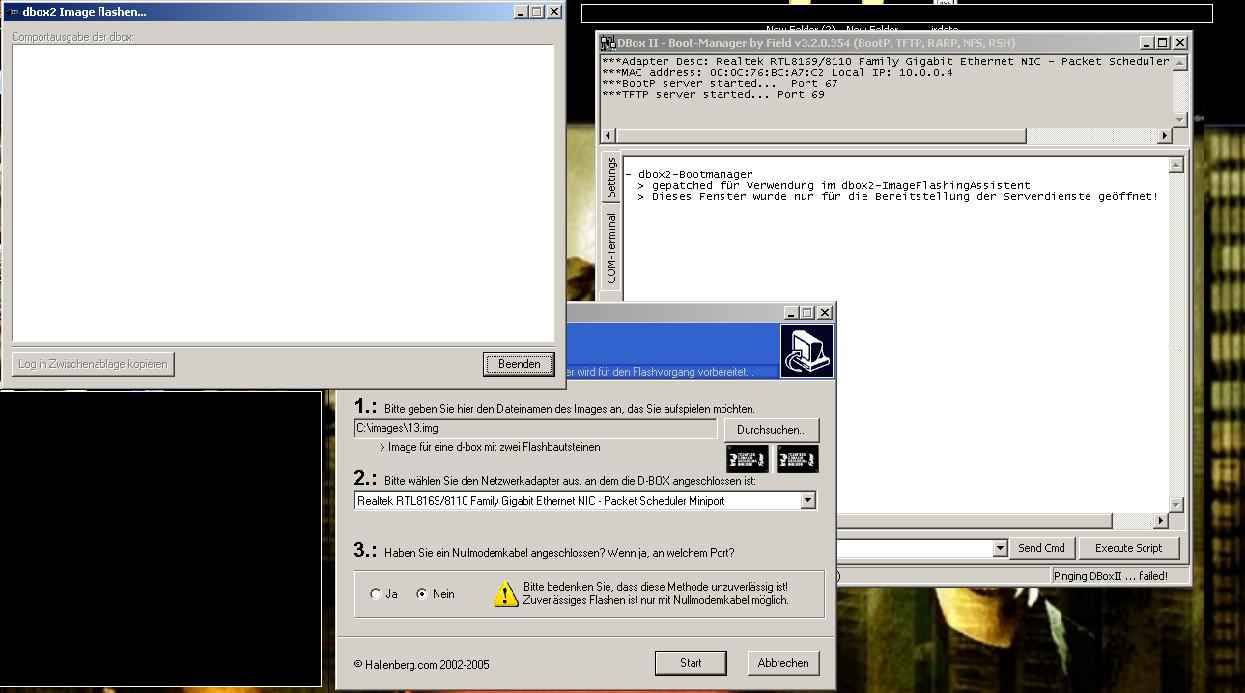Select the first flash chip image icon
Screen dimensions: 1245x693
[747, 459]
